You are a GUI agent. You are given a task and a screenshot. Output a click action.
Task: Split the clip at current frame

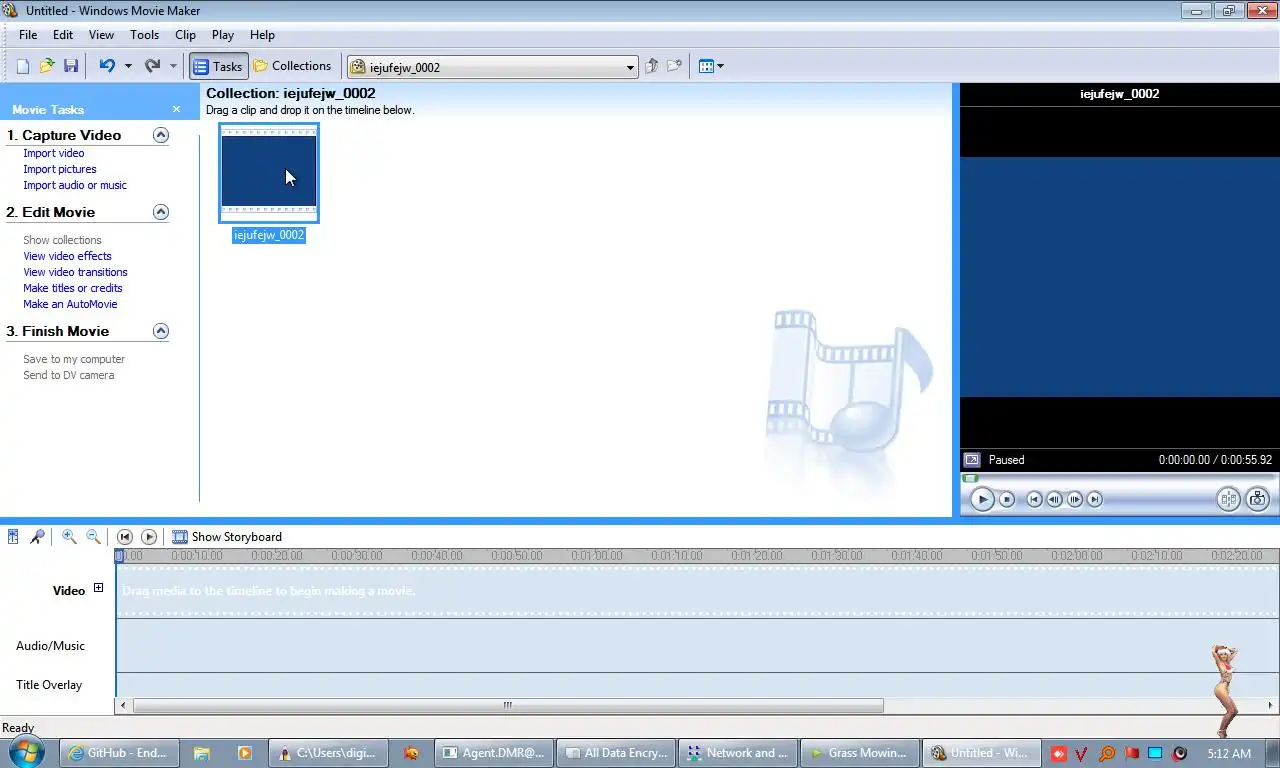(x=1229, y=499)
